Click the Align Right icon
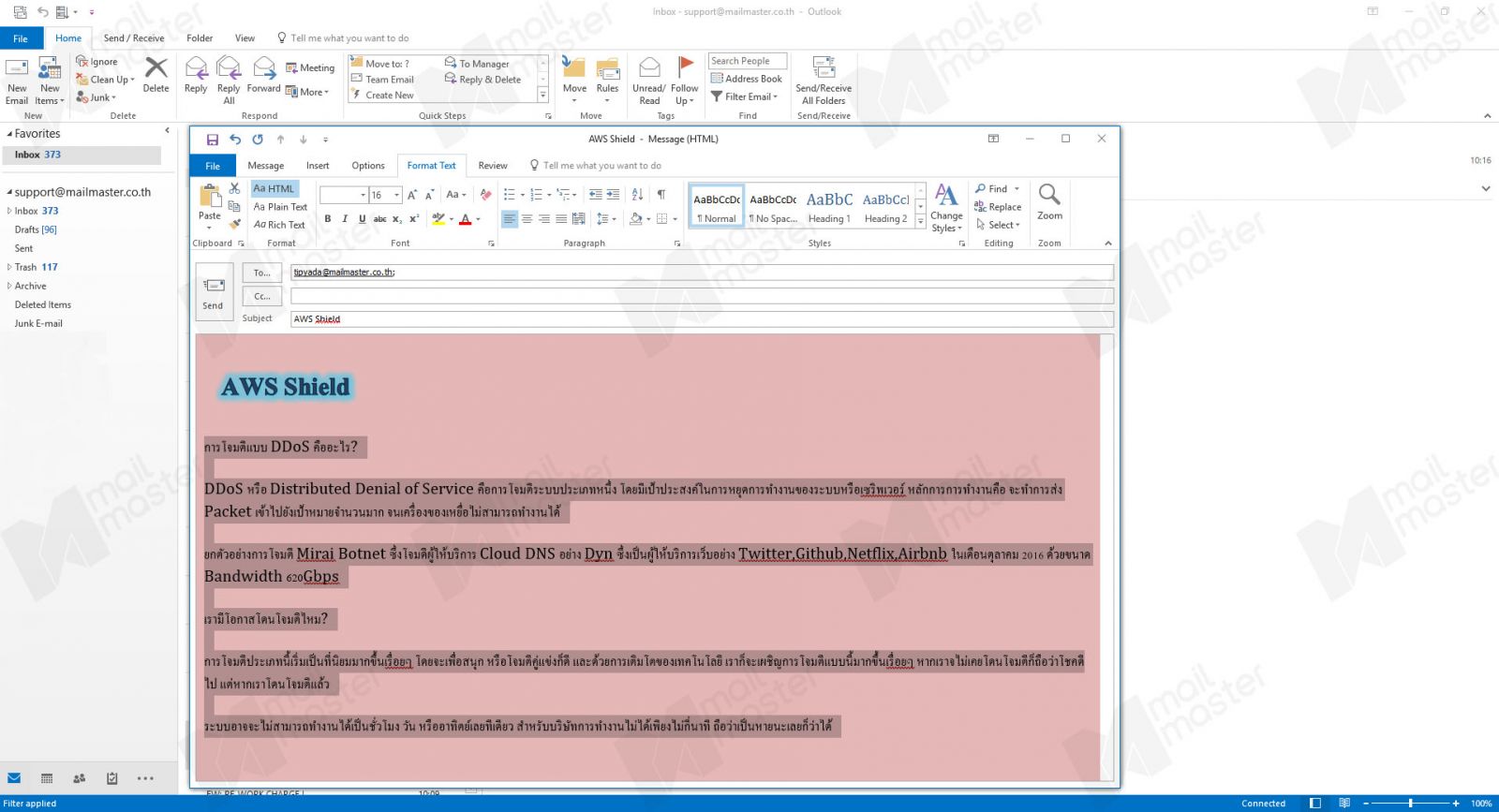Viewport: 1499px width, 812px height. [544, 219]
